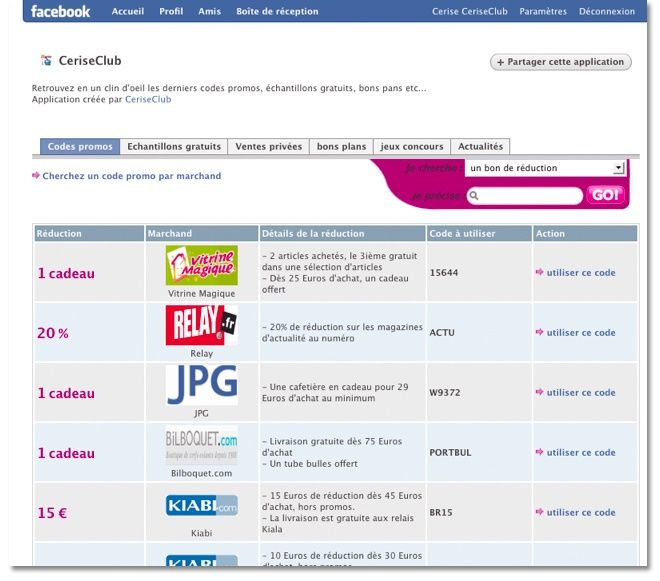
Task: Click the Cerise CeriseClub account link
Action: pyautogui.click(x=470, y=11)
